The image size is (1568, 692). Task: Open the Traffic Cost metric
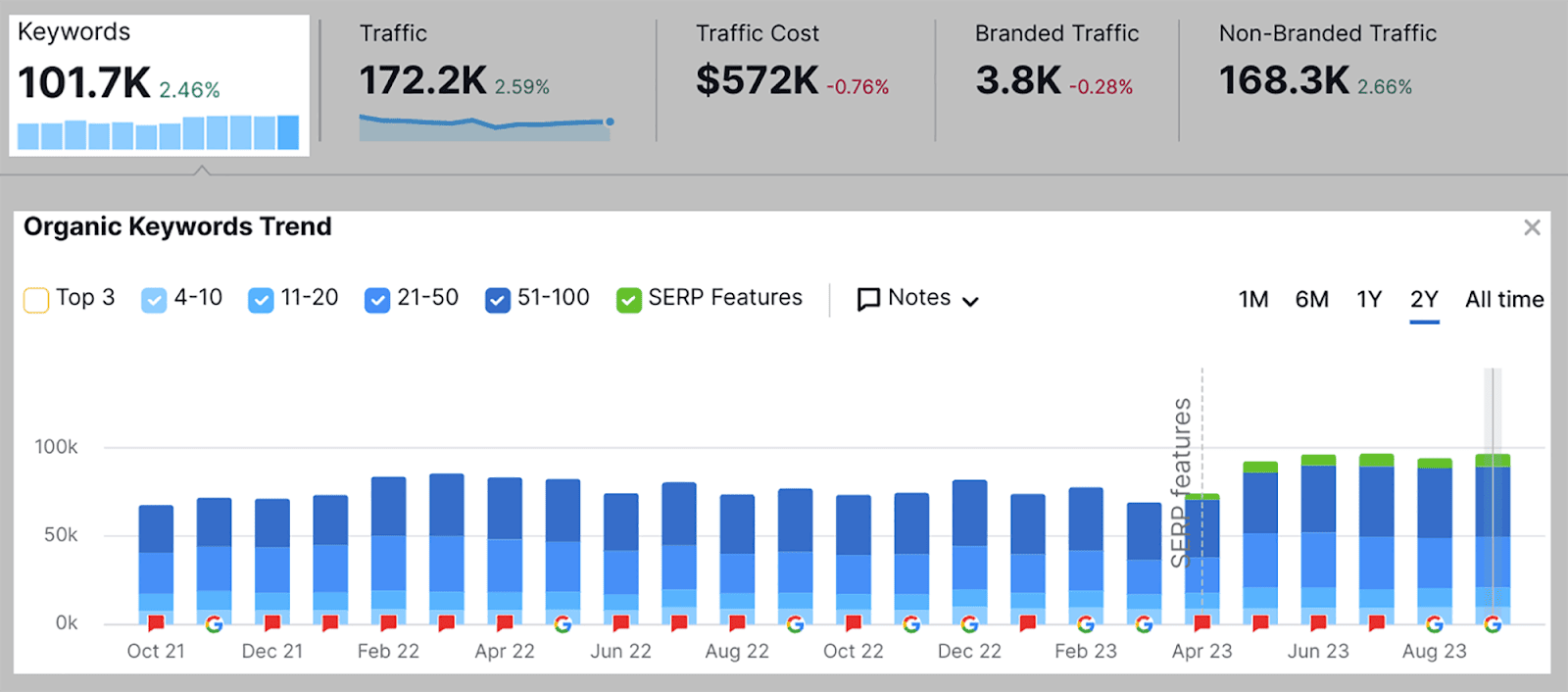coord(792,80)
